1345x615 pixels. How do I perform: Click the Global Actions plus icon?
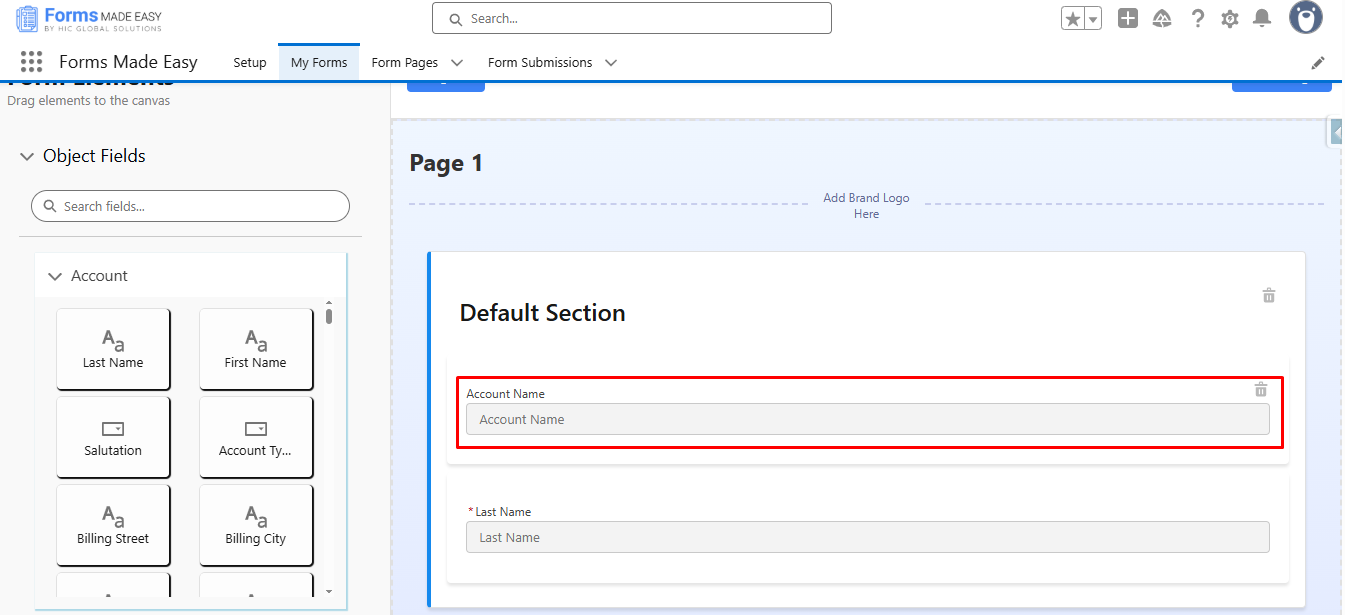pyautogui.click(x=1128, y=18)
